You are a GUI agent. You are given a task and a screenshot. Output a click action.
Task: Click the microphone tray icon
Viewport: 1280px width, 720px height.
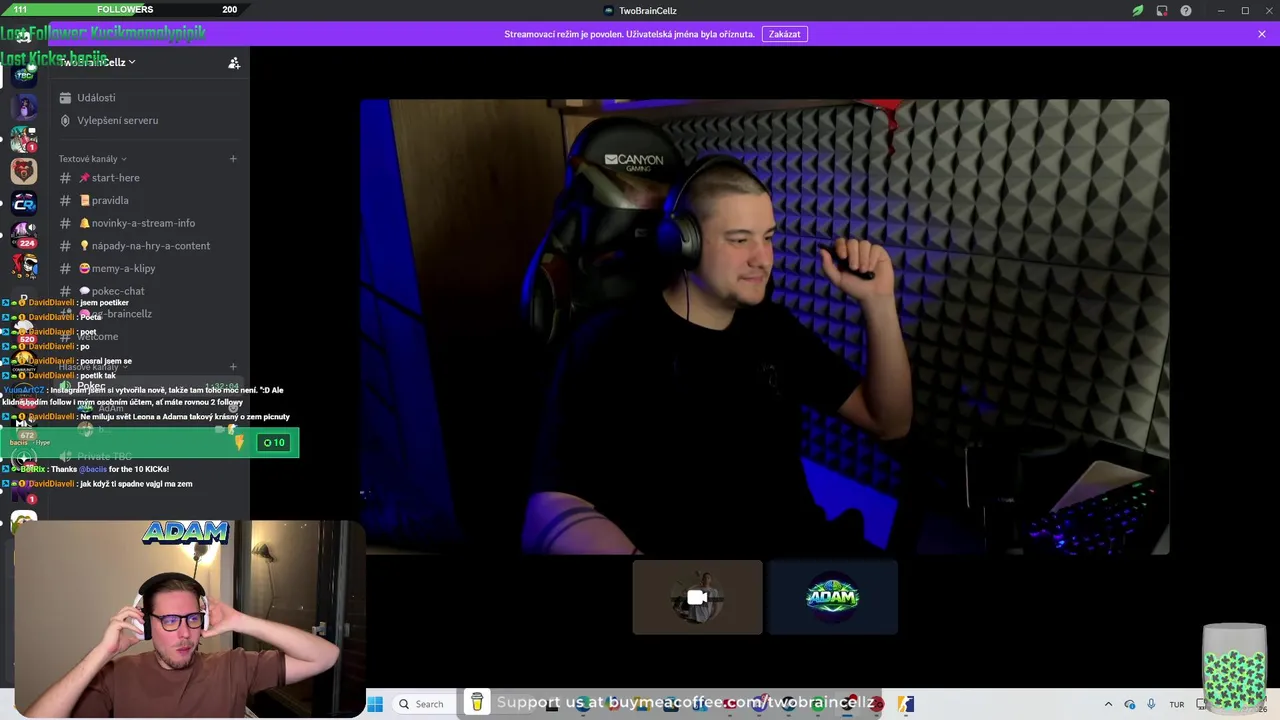tap(1151, 704)
